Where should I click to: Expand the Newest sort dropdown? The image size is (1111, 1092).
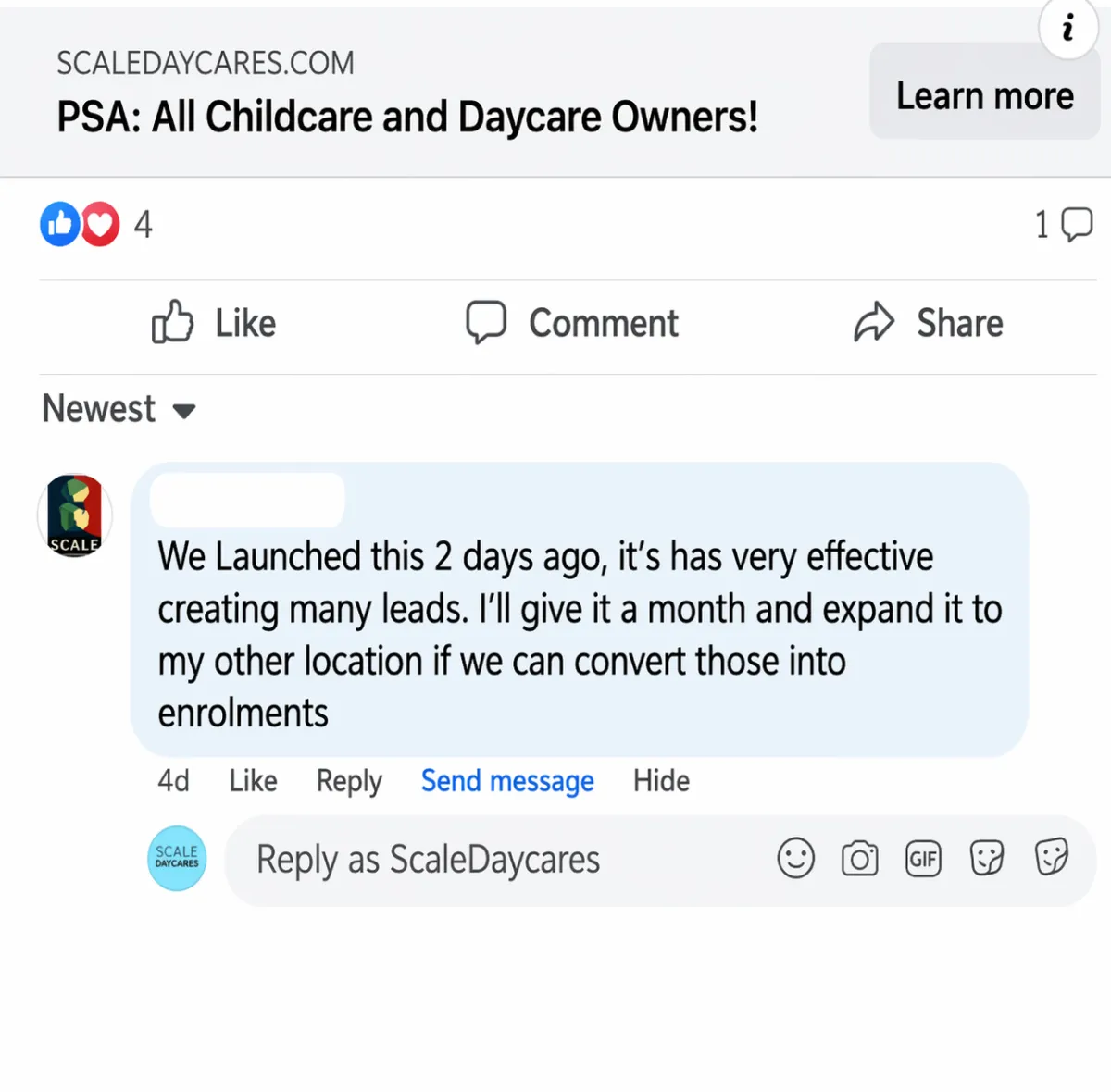[x=119, y=409]
